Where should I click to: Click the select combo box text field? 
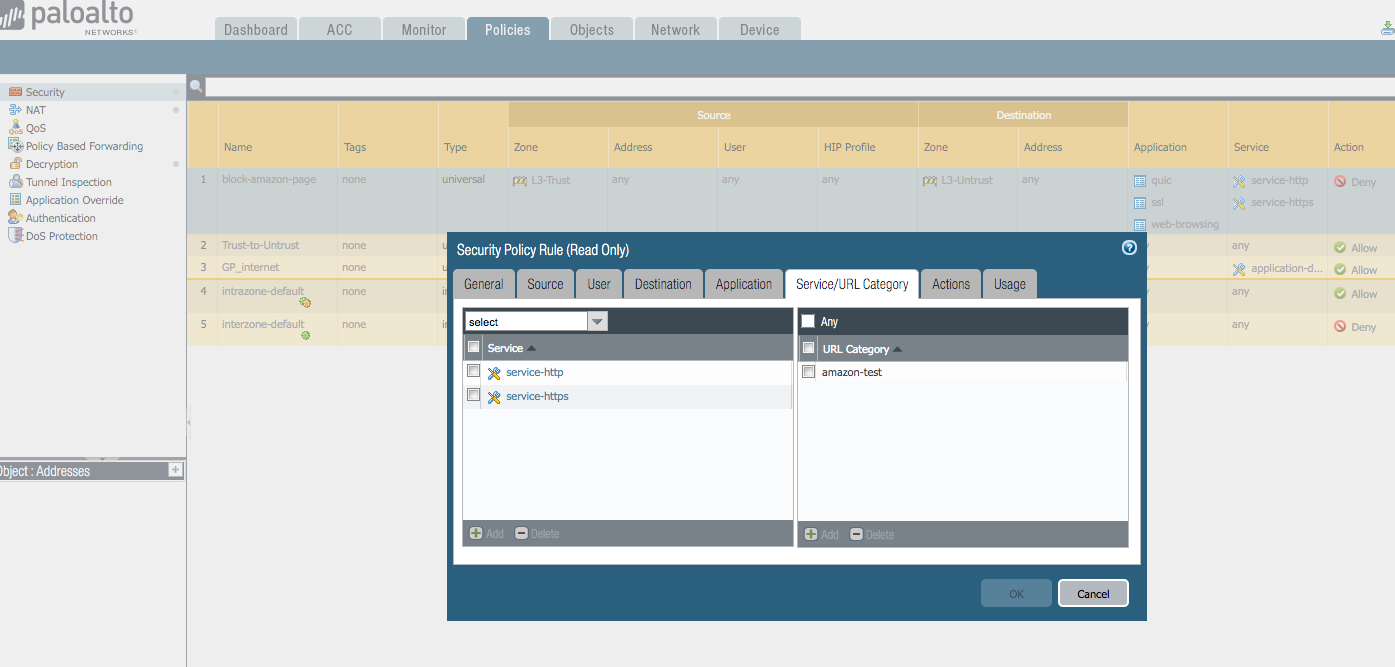[x=526, y=322]
